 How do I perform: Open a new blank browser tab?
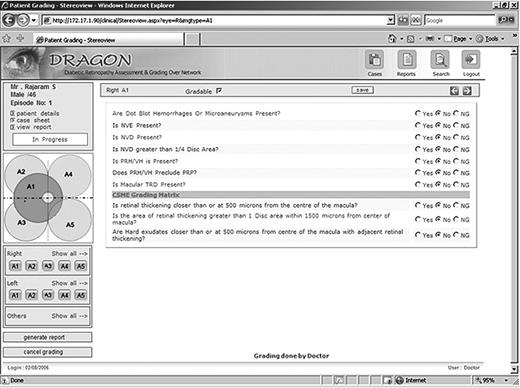point(192,39)
